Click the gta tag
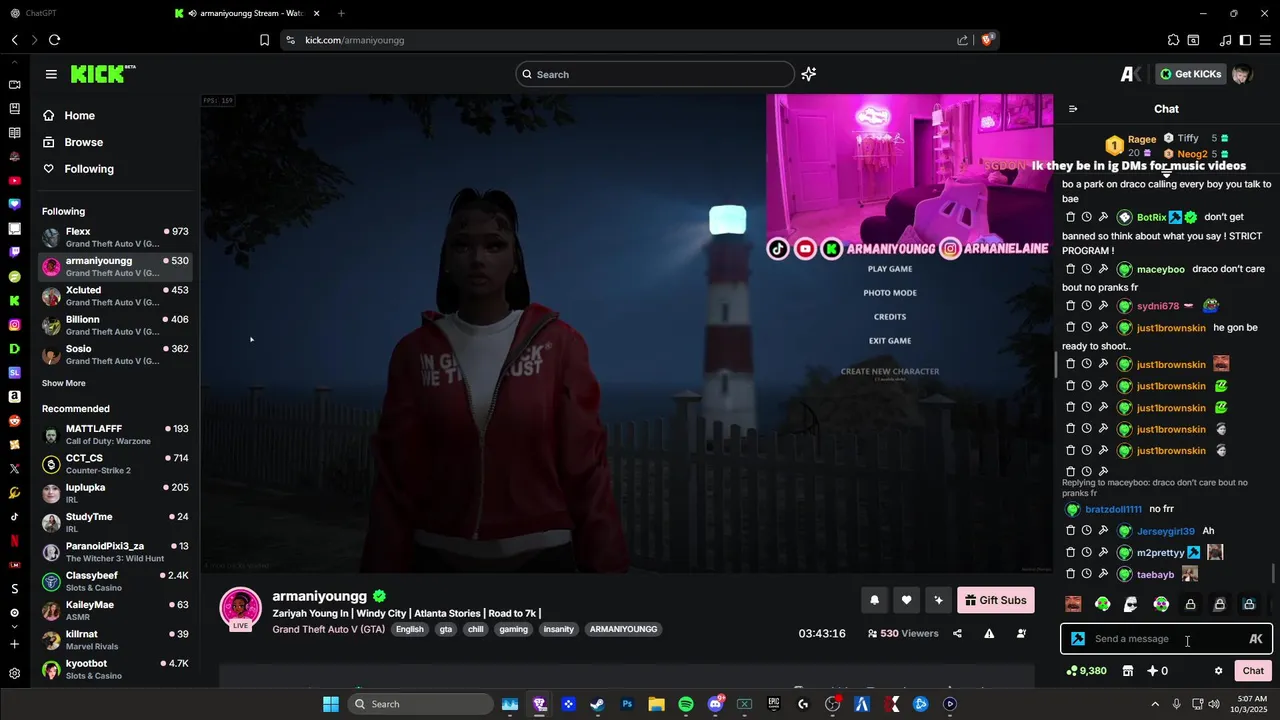The image size is (1280, 720). (446, 629)
